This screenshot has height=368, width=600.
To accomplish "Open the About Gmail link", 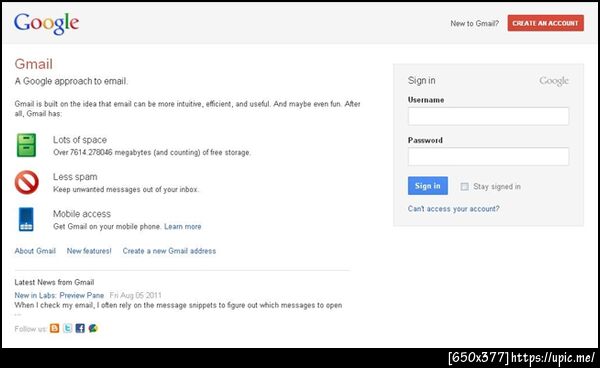I will (35, 251).
